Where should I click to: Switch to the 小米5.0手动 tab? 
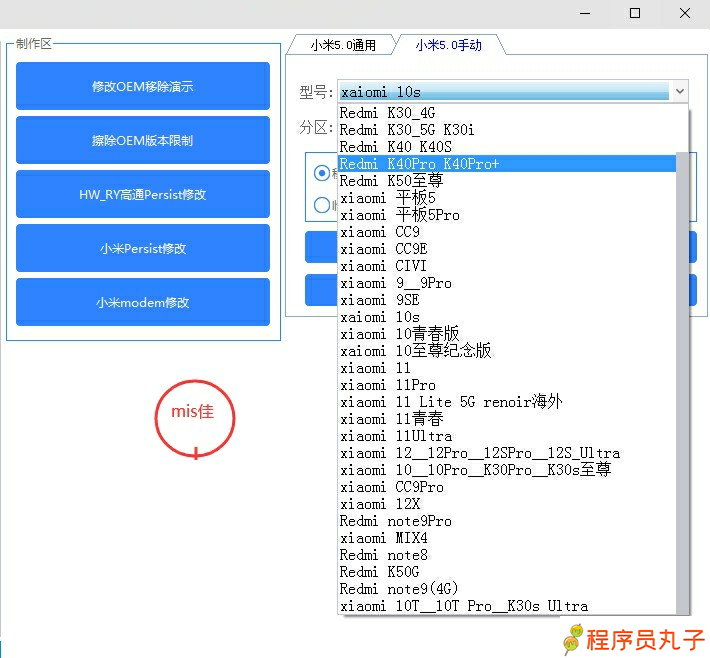tap(448, 45)
